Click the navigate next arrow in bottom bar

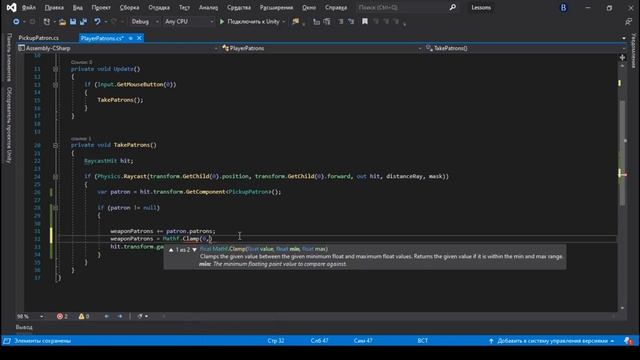(x=120, y=316)
